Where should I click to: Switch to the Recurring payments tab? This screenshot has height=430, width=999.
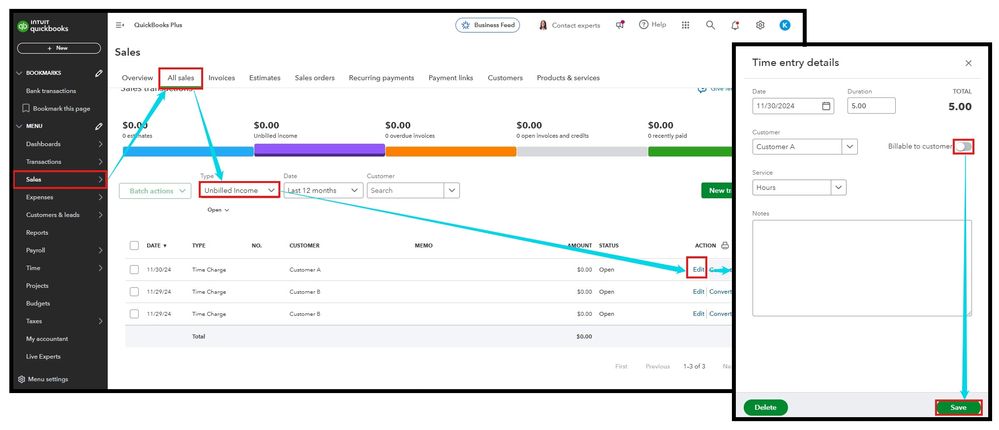click(381, 78)
